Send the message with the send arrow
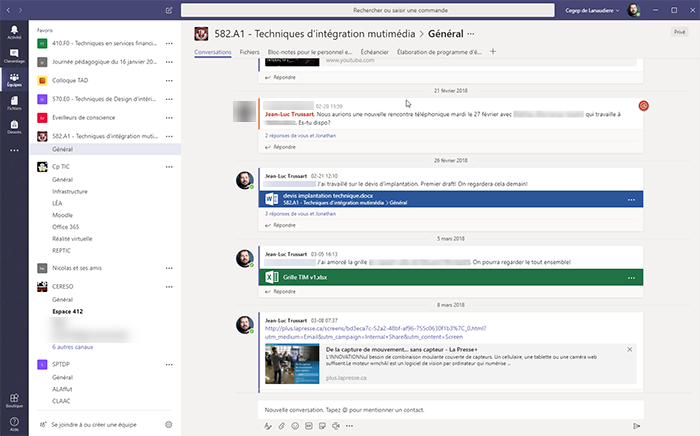700x436 pixels. point(636,425)
